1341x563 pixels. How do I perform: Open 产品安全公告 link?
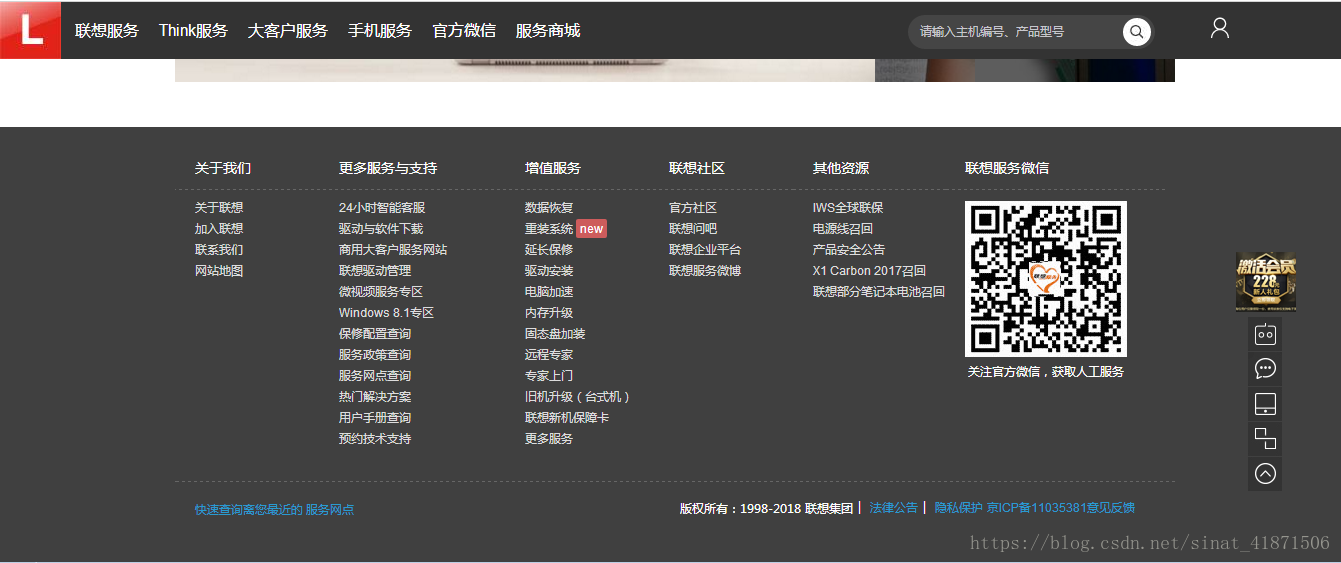849,250
